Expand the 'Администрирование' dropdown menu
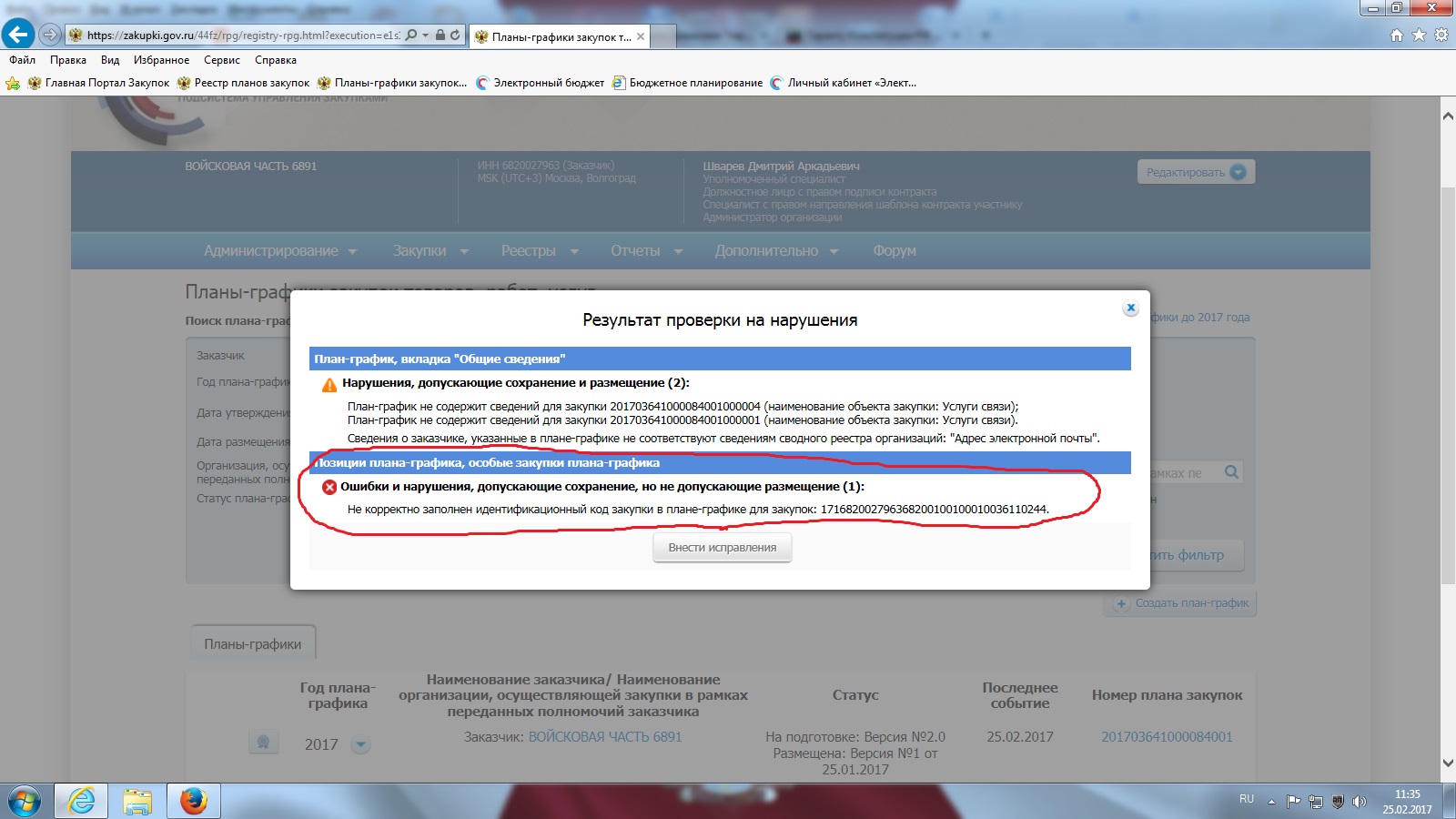The height and width of the screenshot is (819, 1456). [x=280, y=251]
